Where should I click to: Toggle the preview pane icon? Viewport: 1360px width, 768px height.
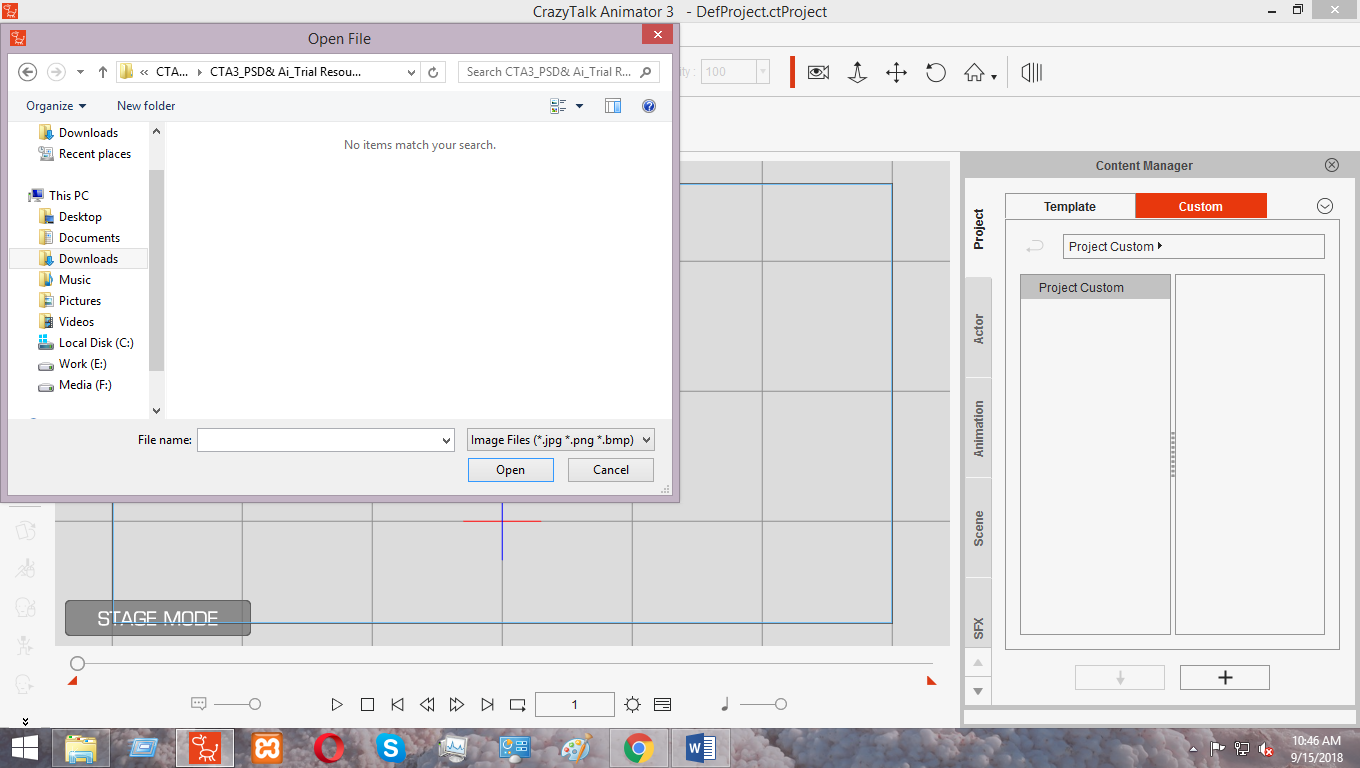pyautogui.click(x=613, y=106)
